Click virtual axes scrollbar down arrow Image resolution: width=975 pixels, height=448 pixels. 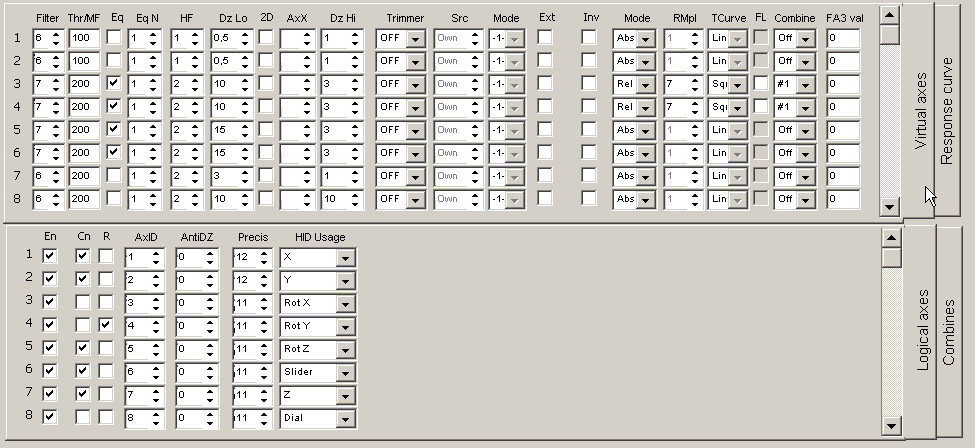pos(890,207)
